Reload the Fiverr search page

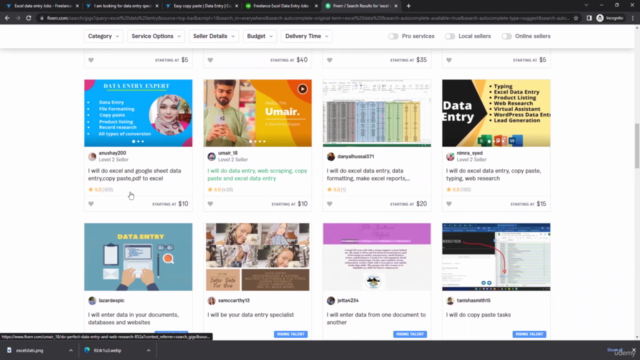tap(29, 18)
